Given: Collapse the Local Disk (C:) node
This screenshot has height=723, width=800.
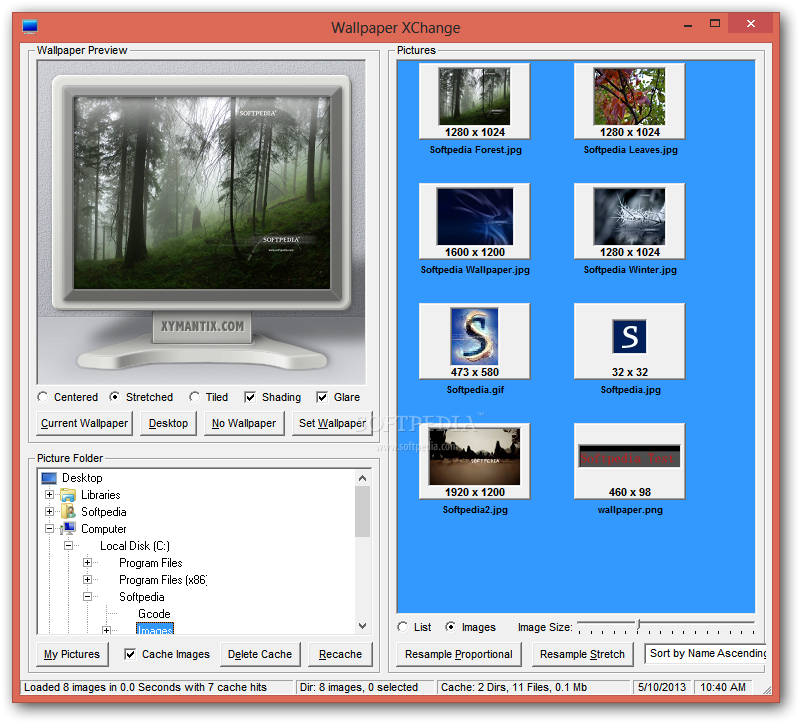Looking at the screenshot, I should [x=68, y=546].
